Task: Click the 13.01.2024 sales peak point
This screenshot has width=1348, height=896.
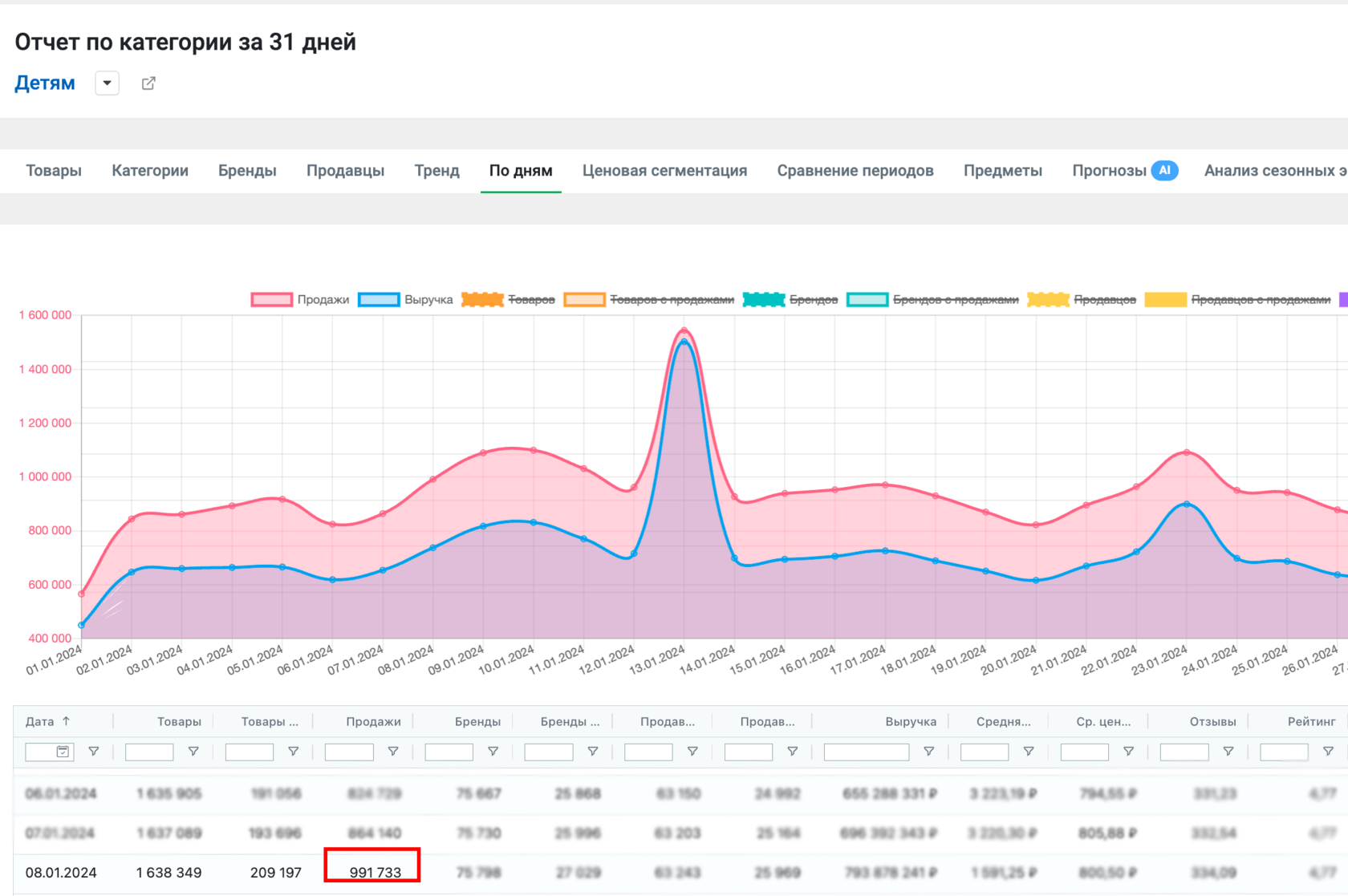Action: 684,330
